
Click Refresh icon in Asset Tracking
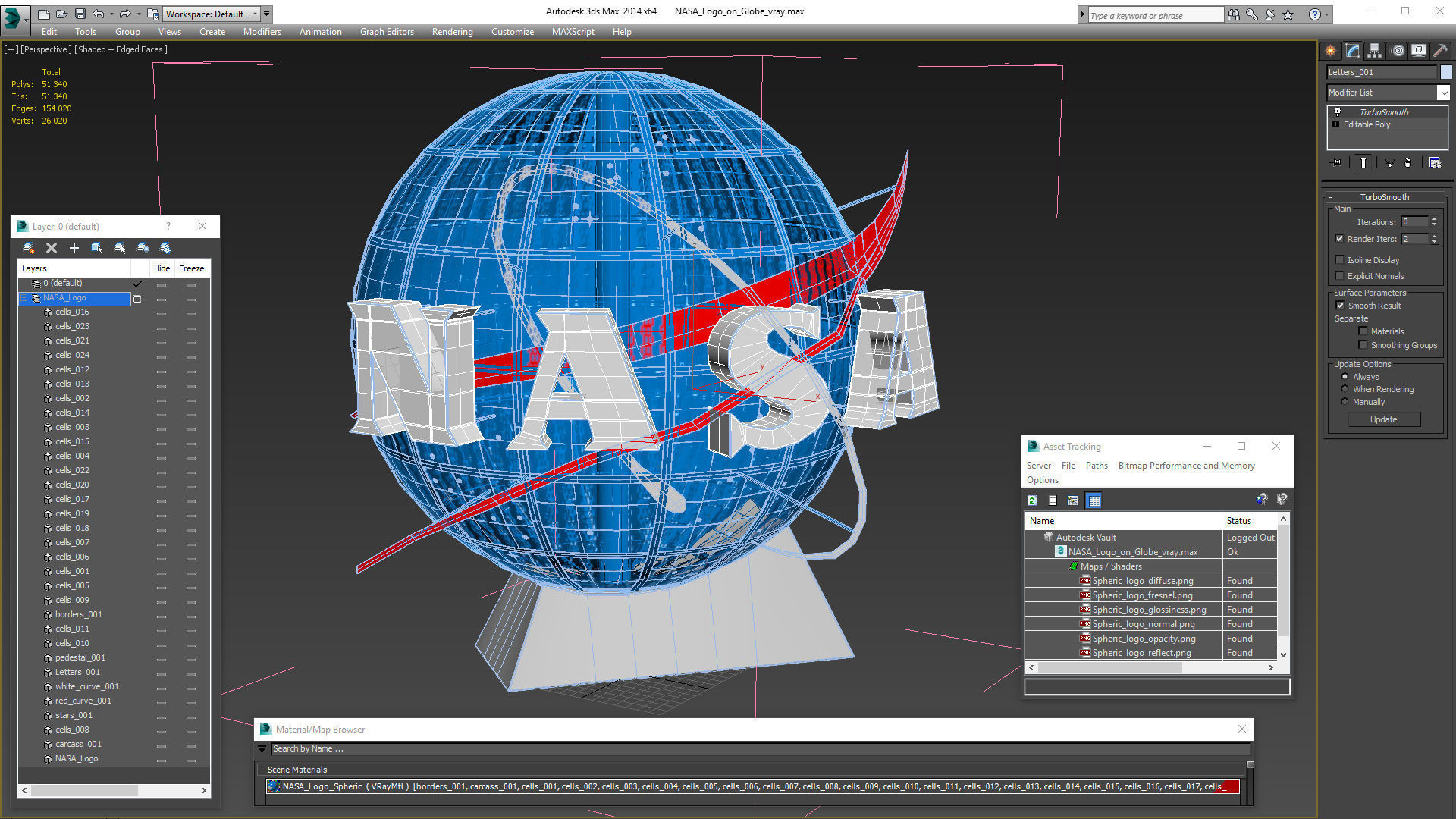1032,500
